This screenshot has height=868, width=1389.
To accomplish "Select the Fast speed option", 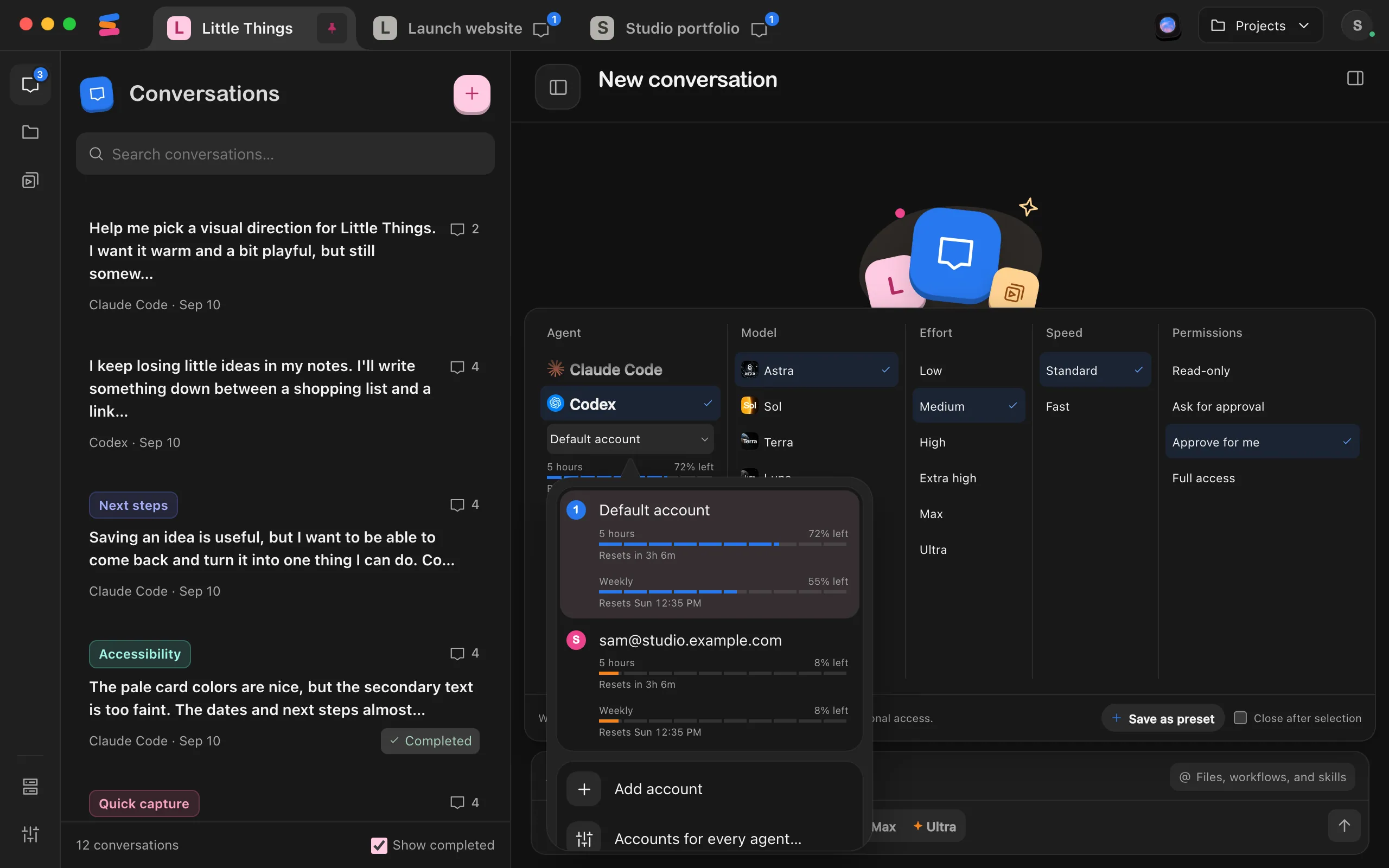I will coord(1094,406).
